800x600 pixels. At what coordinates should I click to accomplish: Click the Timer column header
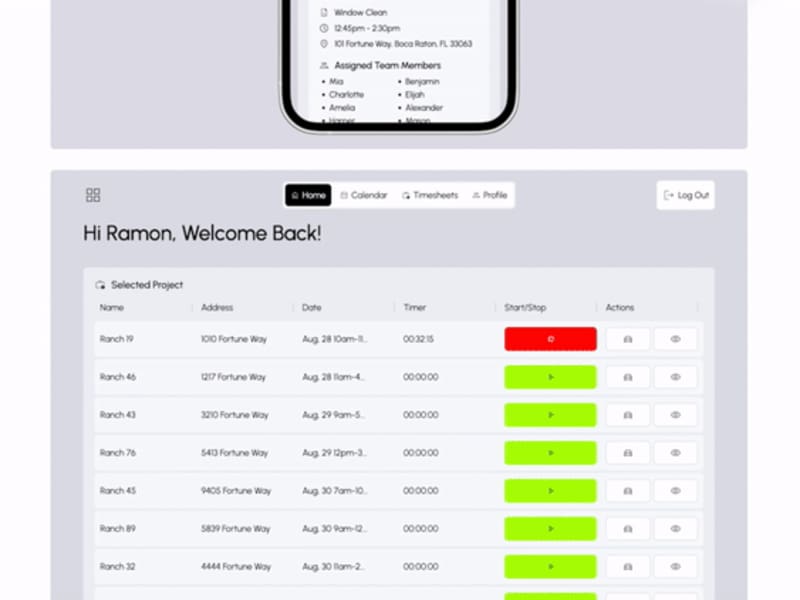(x=414, y=308)
